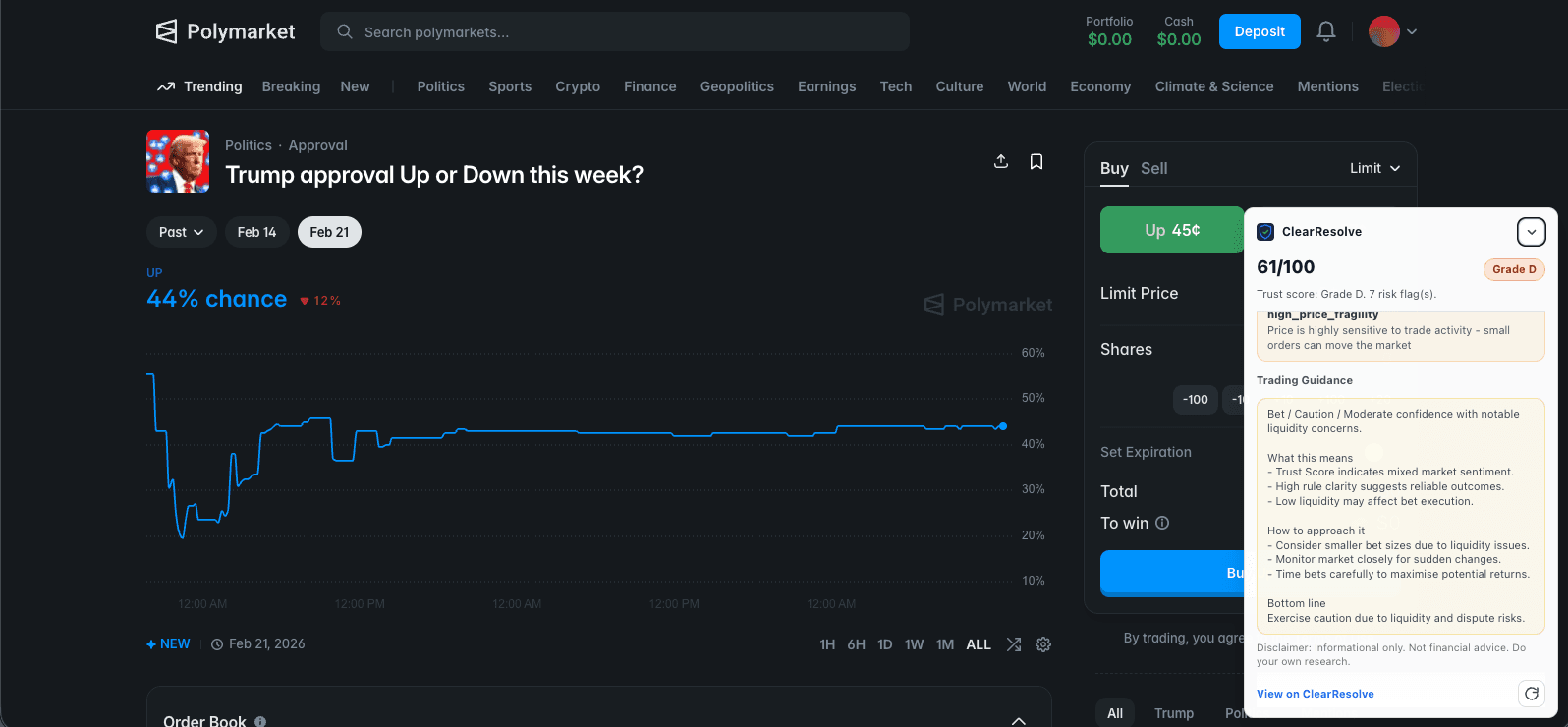Switch to the Sell mode
This screenshot has height=727, width=1568.
coord(1153,168)
